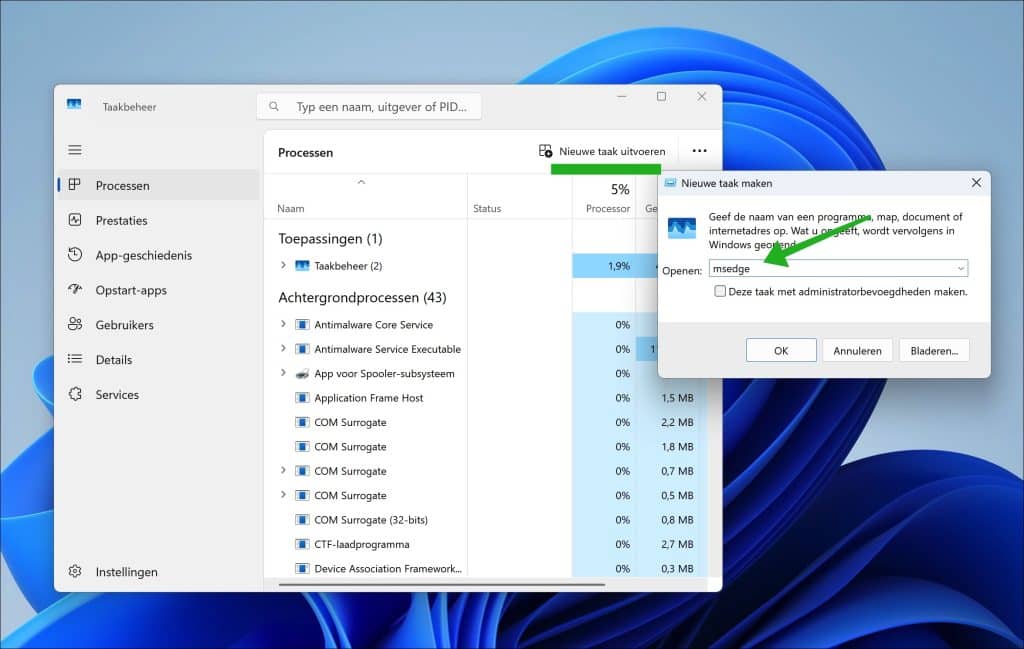Expand the Antimalware Core Service row
1024x649 pixels.
click(x=283, y=324)
